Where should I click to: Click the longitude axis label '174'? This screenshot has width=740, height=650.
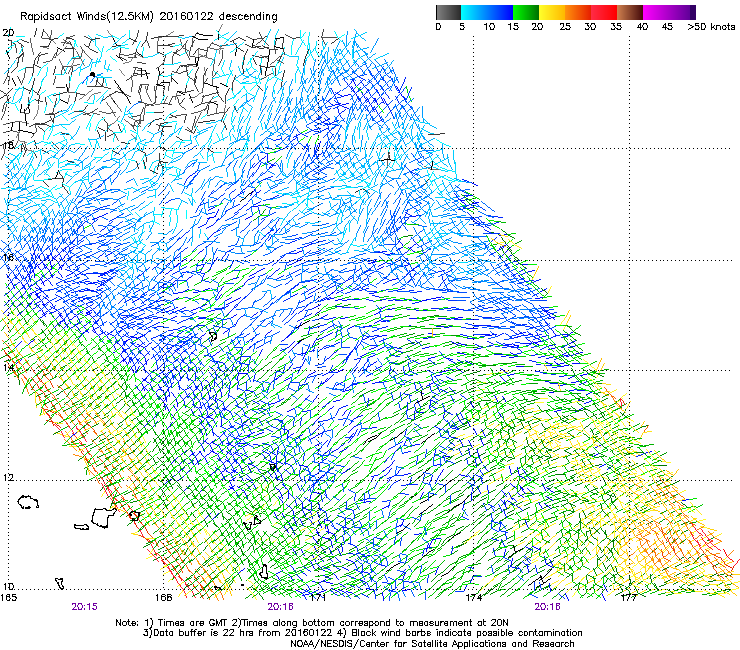(474, 598)
